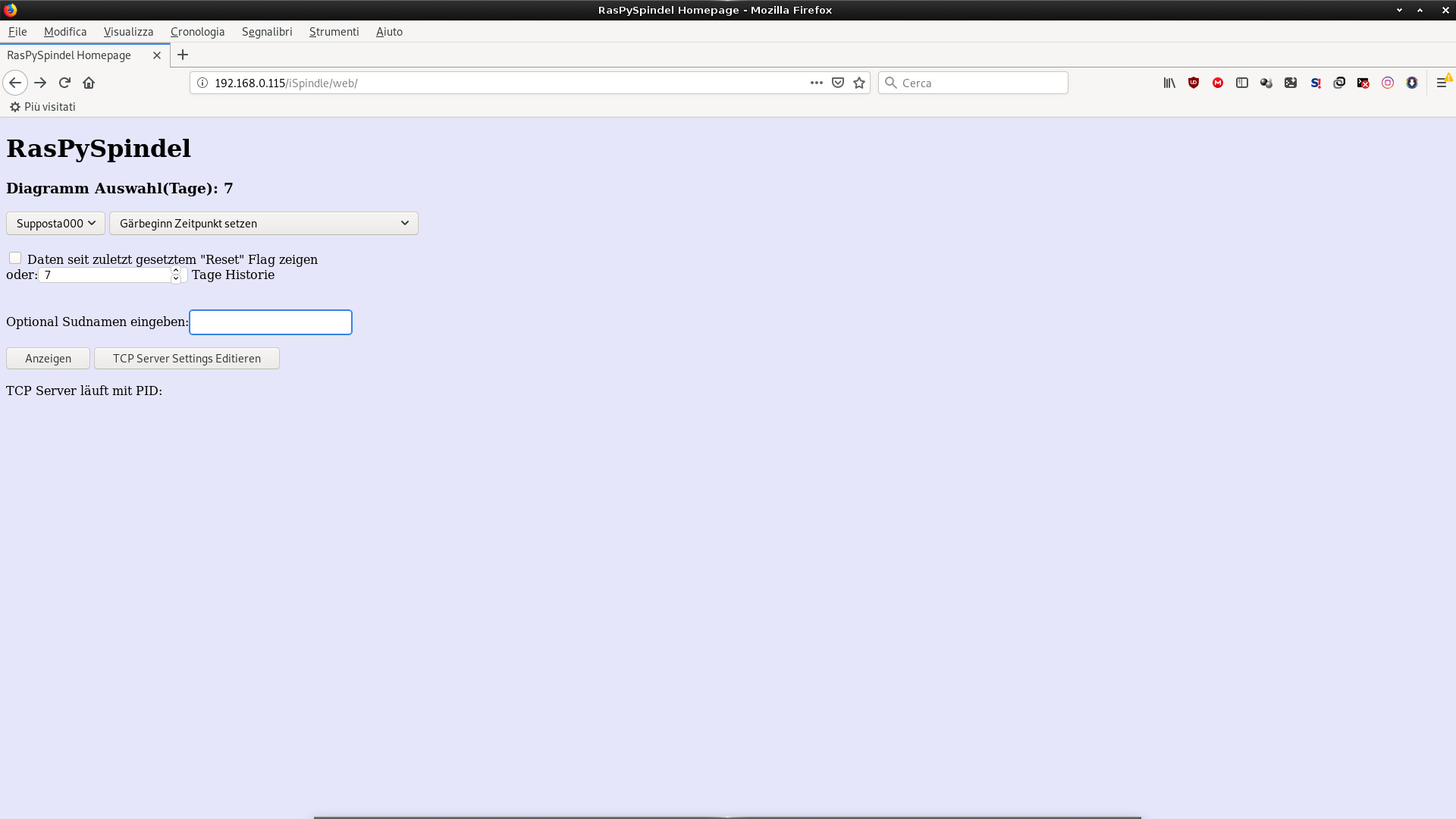Toggle the sidebar view icon
Image resolution: width=1456 pixels, height=819 pixels.
(x=1242, y=83)
